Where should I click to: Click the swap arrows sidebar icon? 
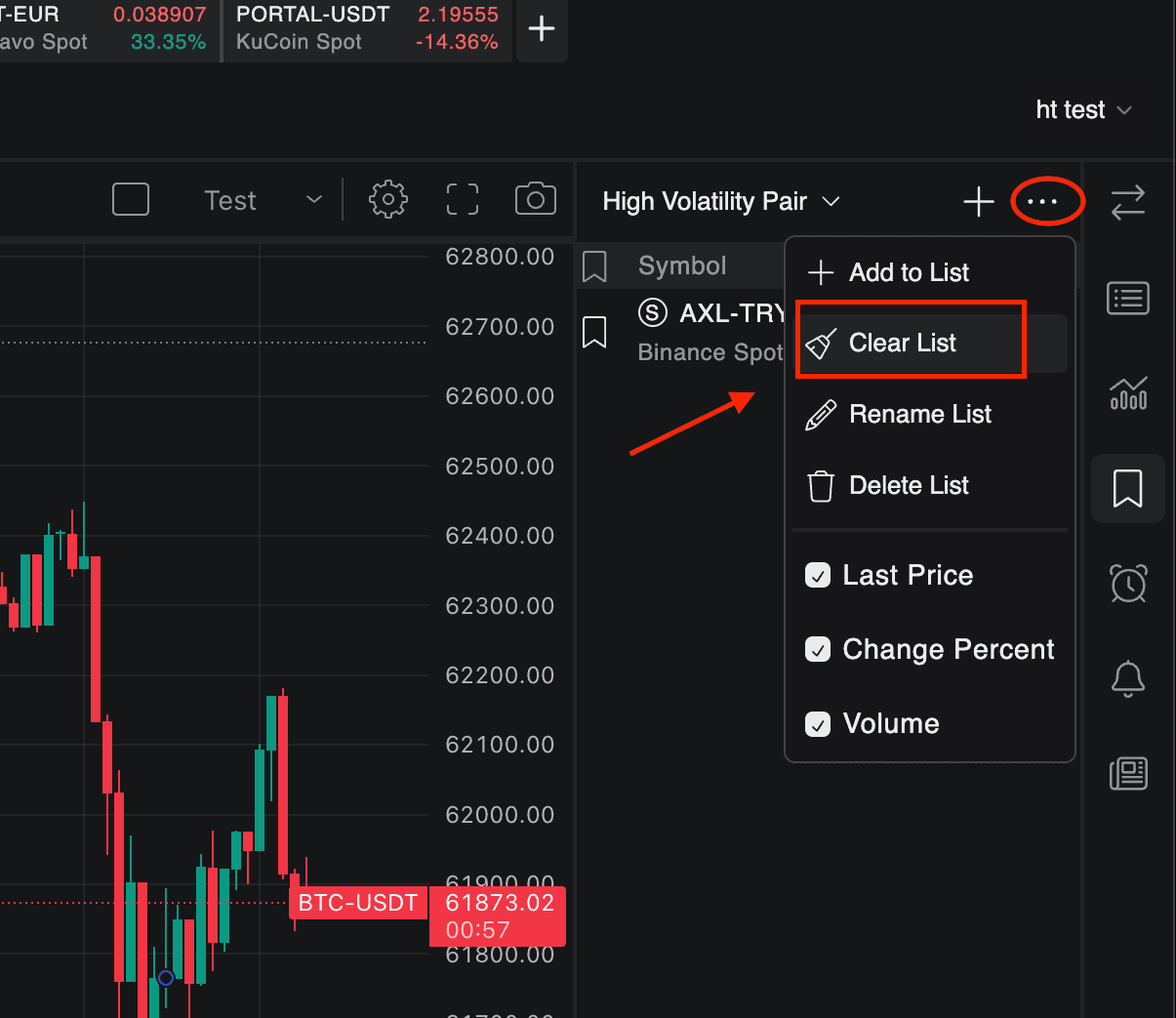tap(1128, 203)
